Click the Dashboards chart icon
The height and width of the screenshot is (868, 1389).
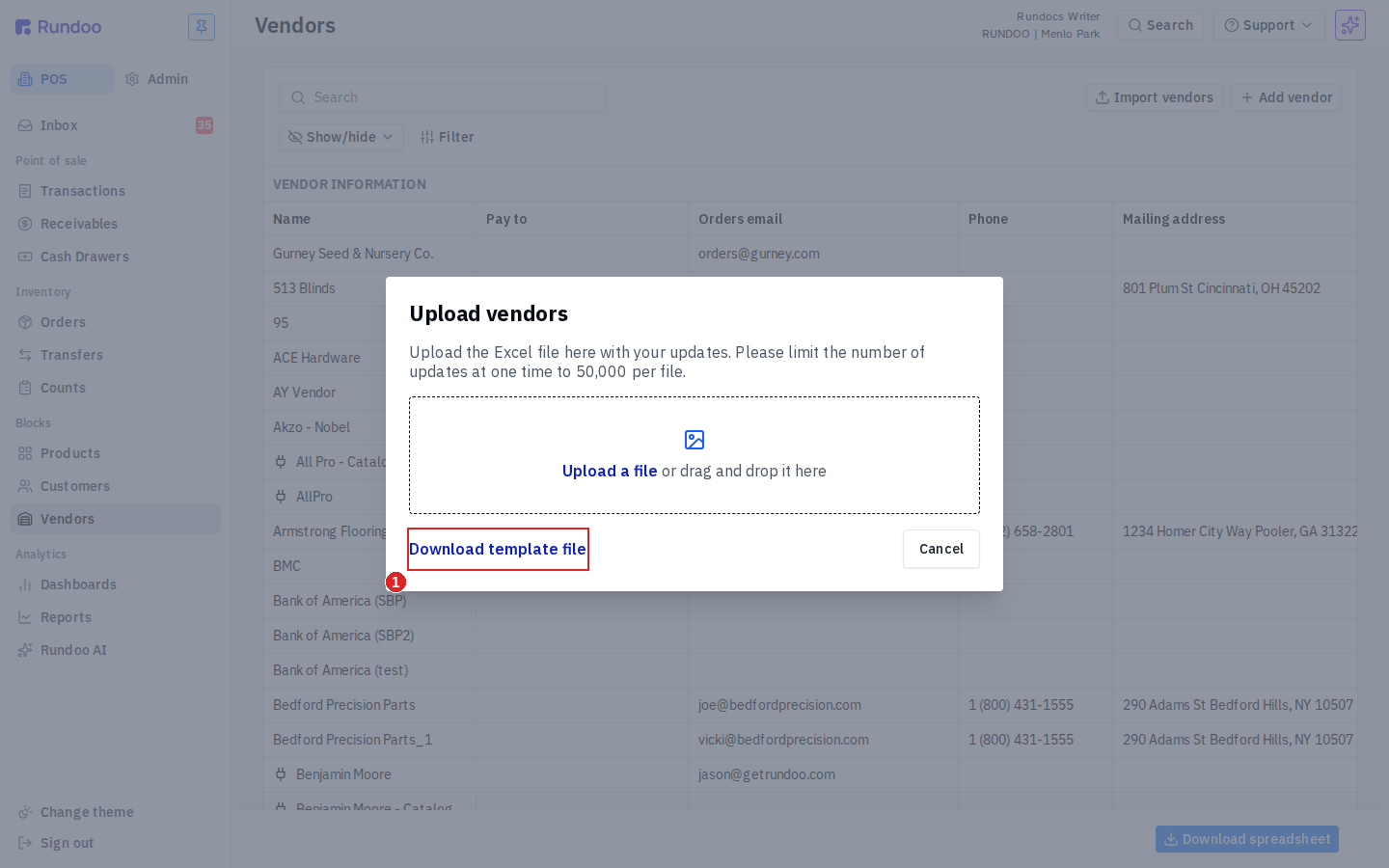[25, 584]
